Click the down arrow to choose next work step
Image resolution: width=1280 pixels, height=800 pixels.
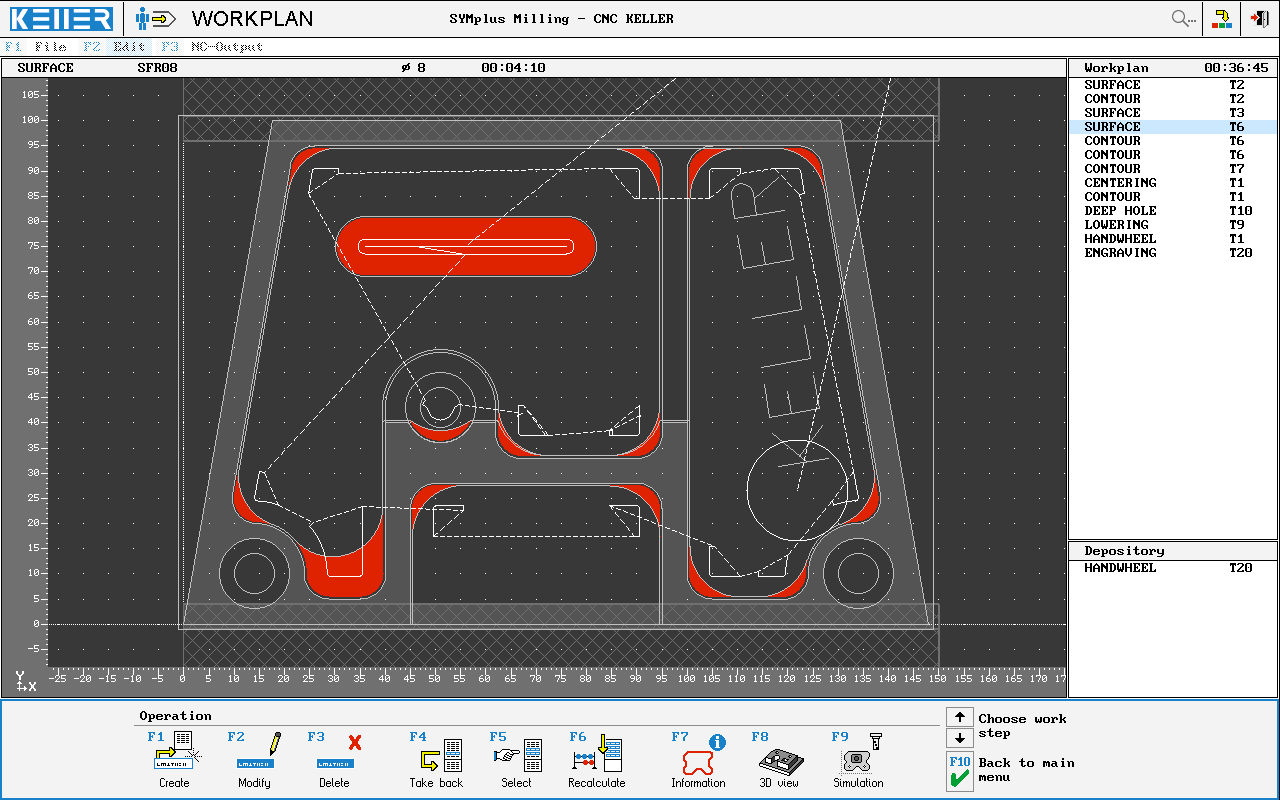click(960, 739)
